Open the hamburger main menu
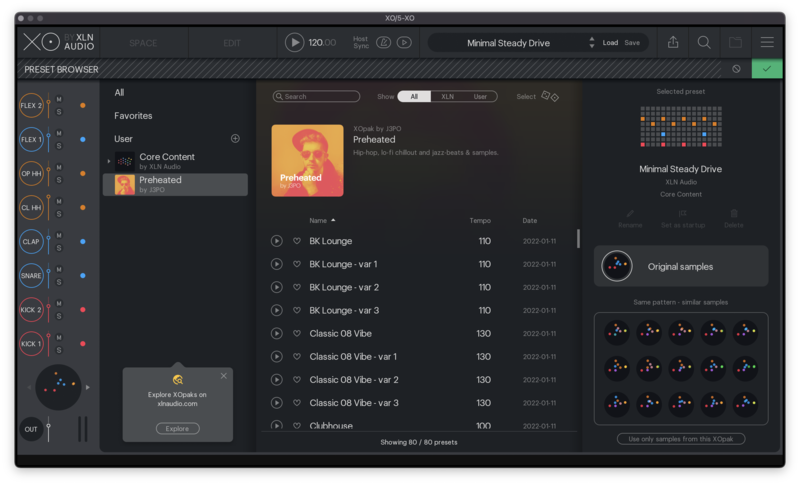800x485 pixels. click(767, 42)
